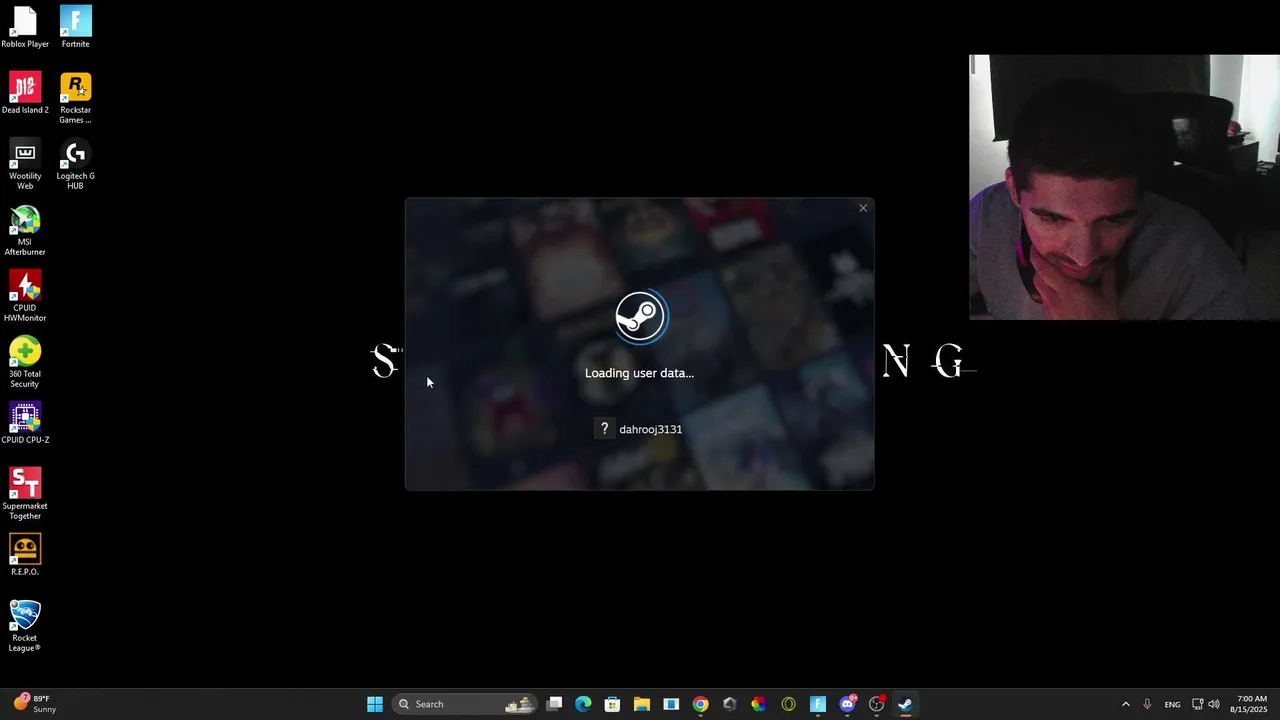Select Wootility Web desktop icon
The height and width of the screenshot is (720, 1280).
25,164
